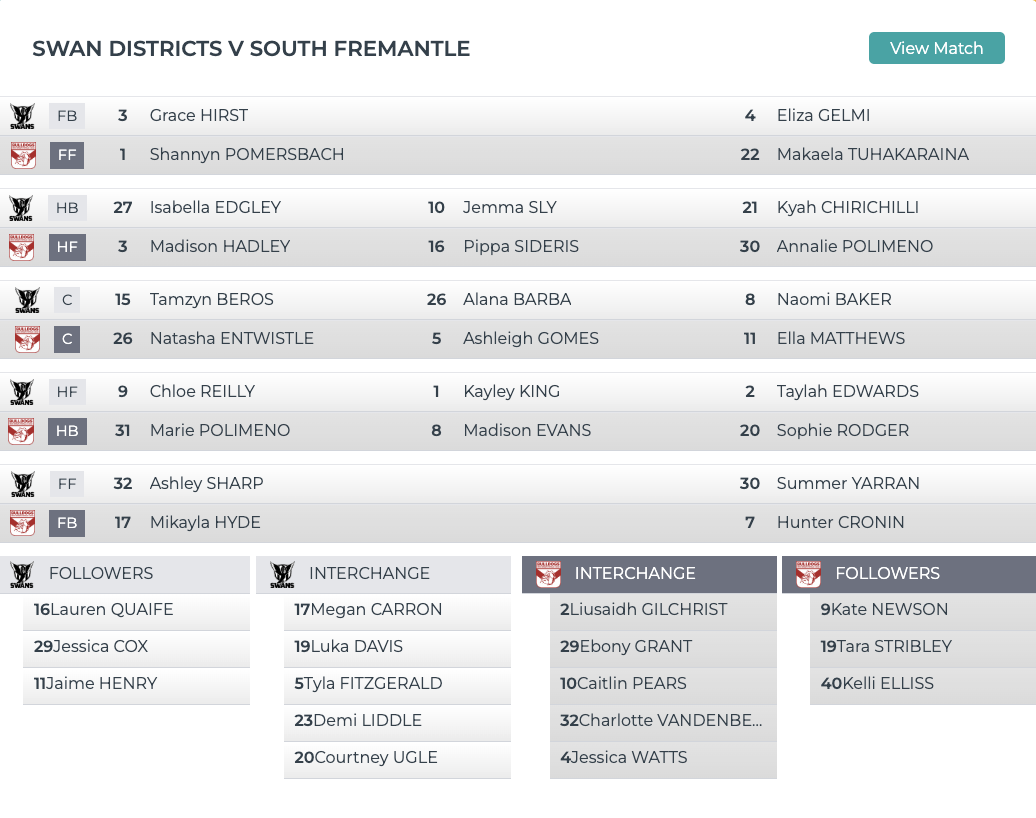Click Swans logo next to INTERCHANGE heading
The height and width of the screenshot is (818, 1036).
tap(282, 574)
